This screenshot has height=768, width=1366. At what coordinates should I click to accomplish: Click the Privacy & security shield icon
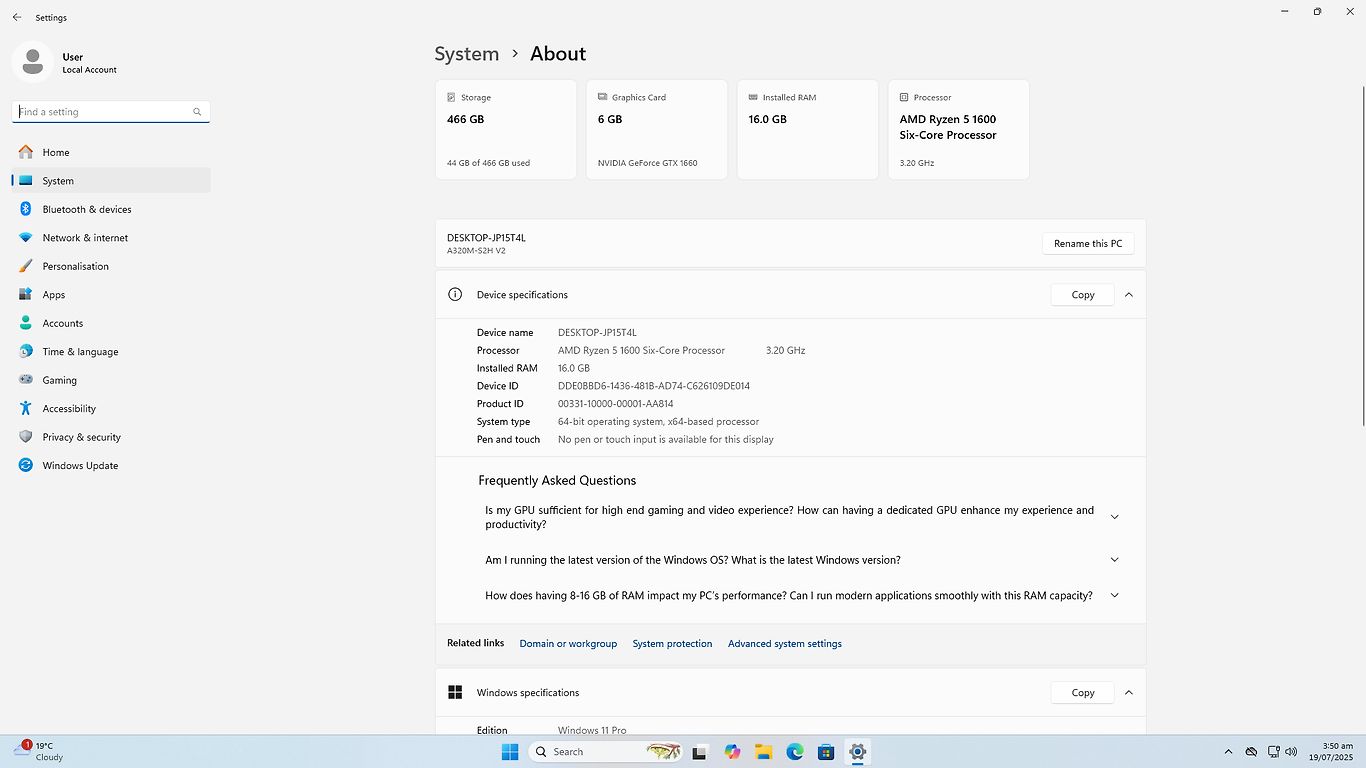pos(25,437)
